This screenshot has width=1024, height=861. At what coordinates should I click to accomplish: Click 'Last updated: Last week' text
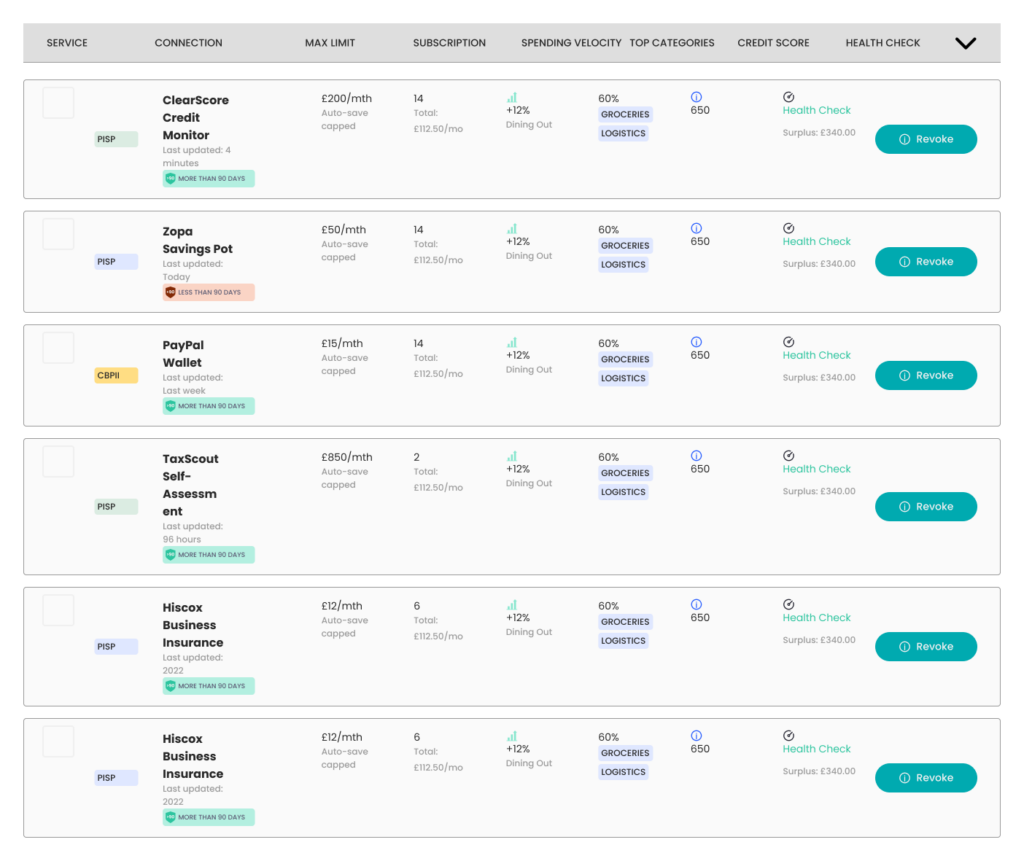(x=193, y=384)
